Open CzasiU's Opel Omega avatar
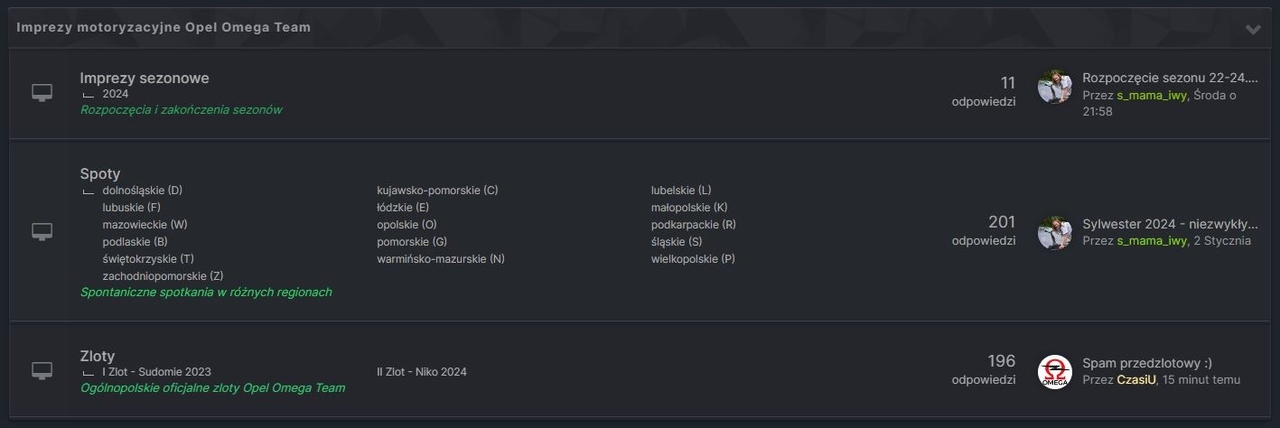This screenshot has height=428, width=1280. (x=1054, y=372)
